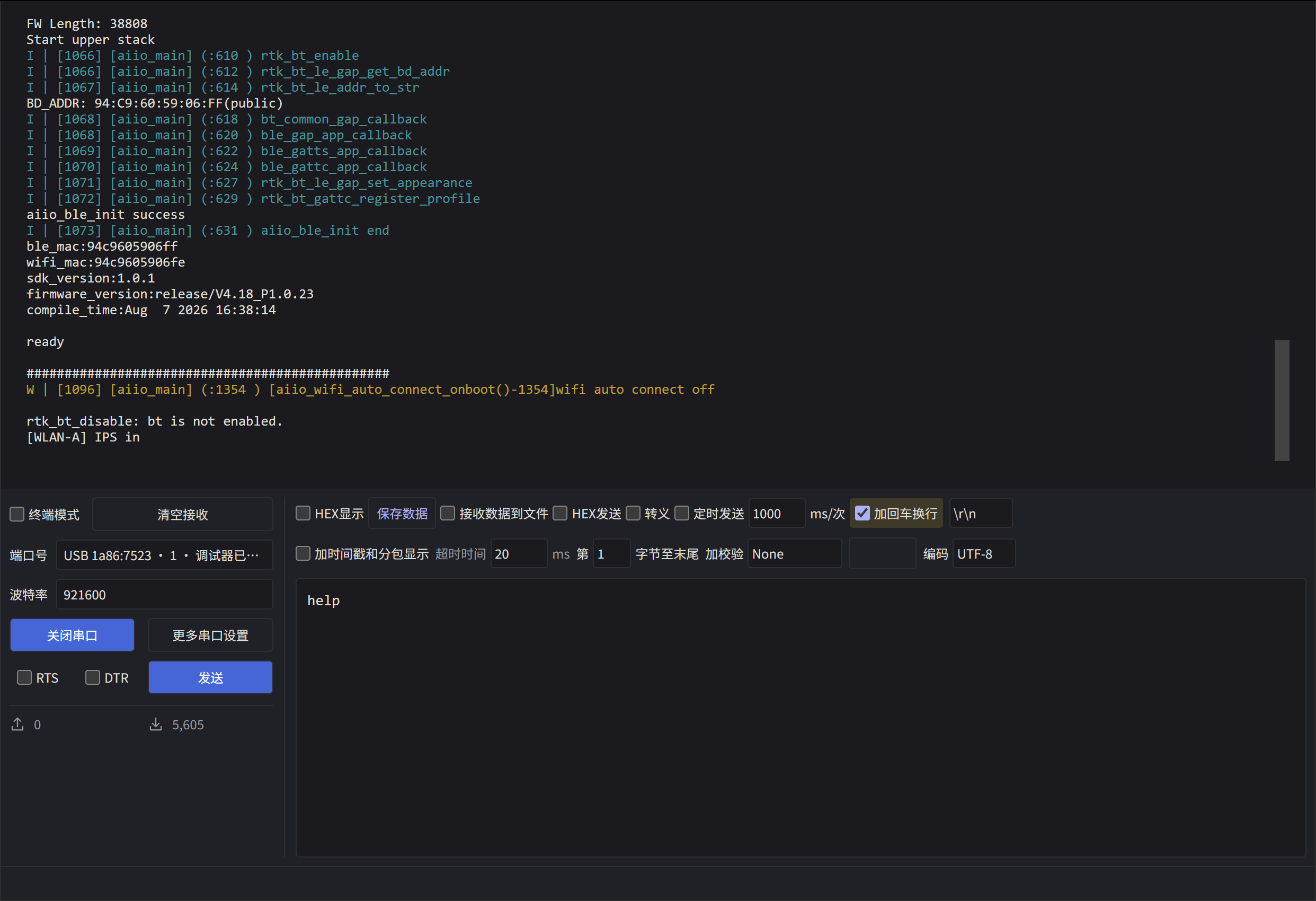Screen dimensions: 1316x901
Task: Toggle the RTS signal checkbox
Action: pos(24,678)
